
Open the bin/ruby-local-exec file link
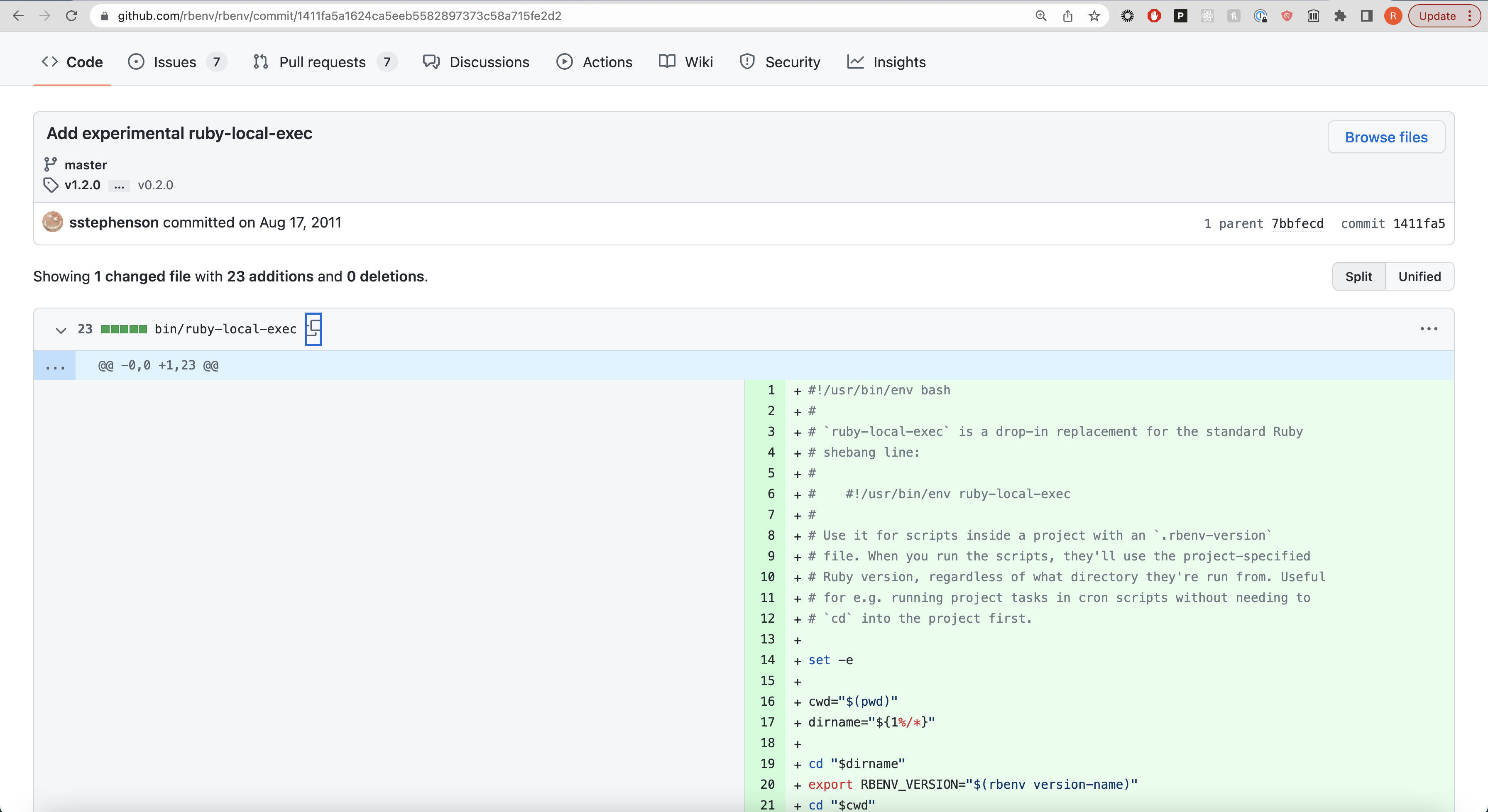[x=226, y=329]
